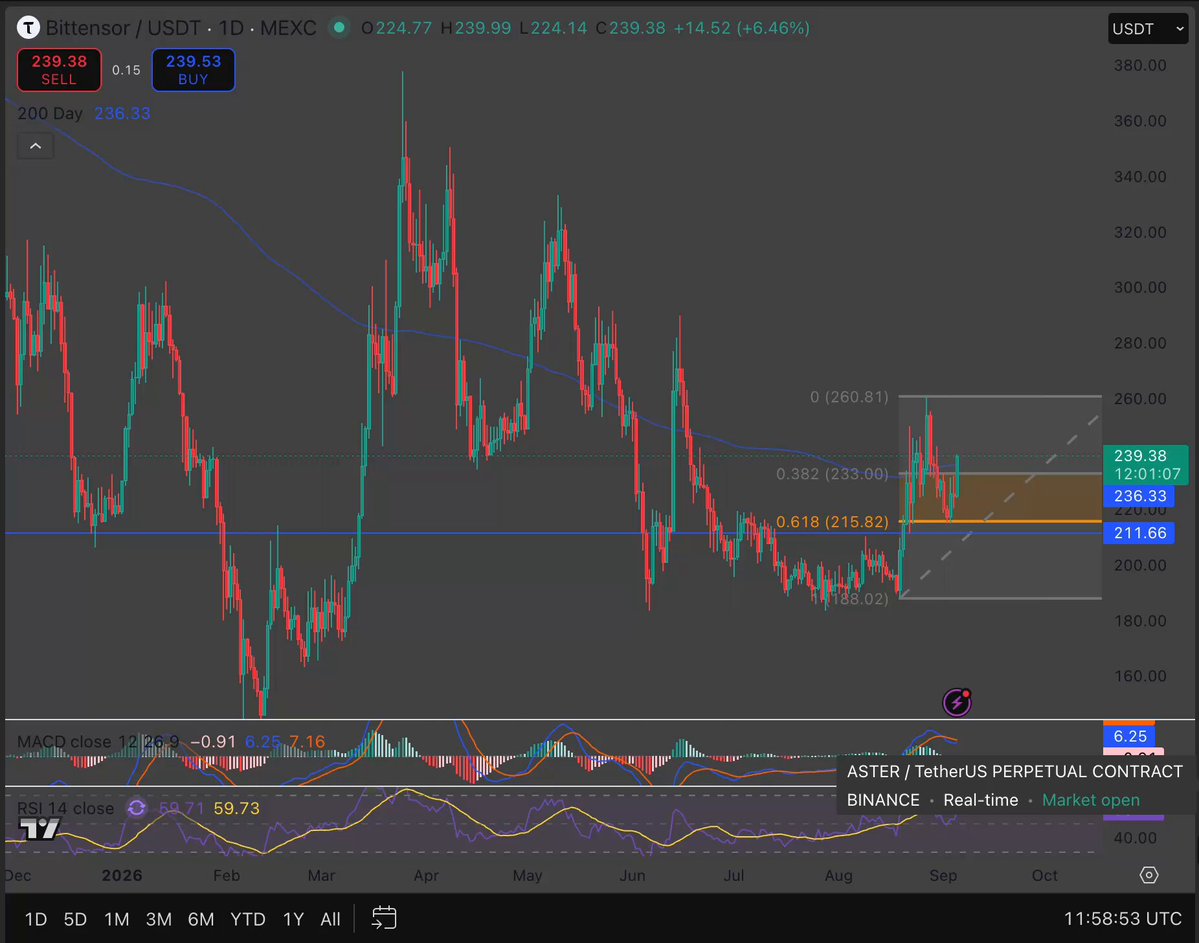Click the purple lightning event marker
This screenshot has width=1199, height=943.
957,701
